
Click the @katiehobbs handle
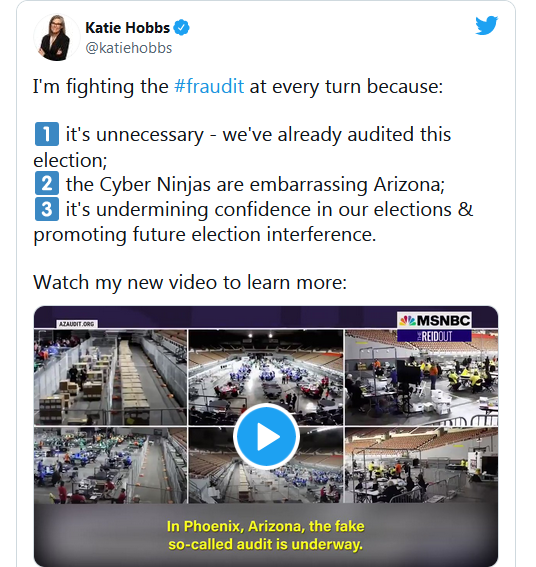[x=128, y=48]
